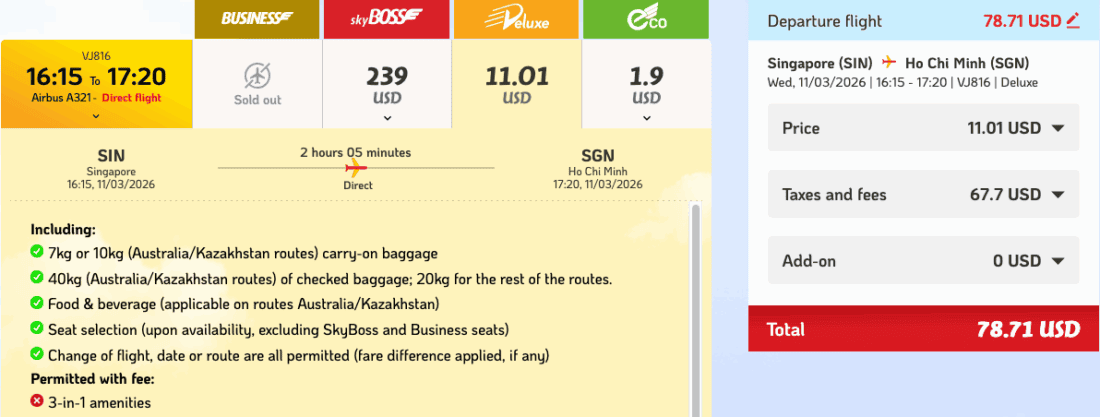Click the green check beside checked baggage line
The height and width of the screenshot is (417, 1100).
click(37, 278)
